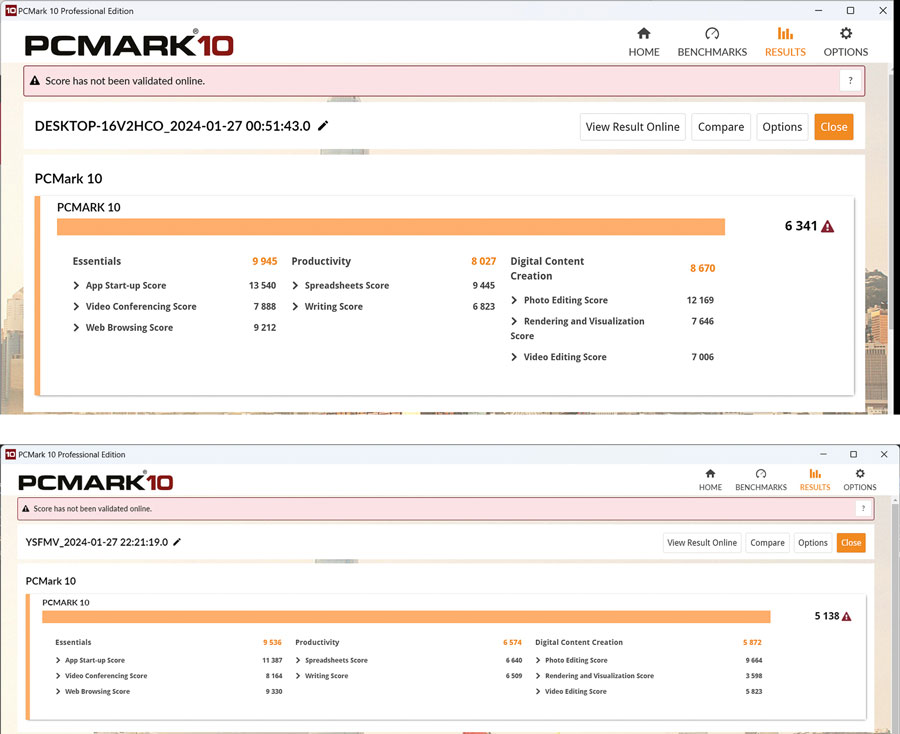Click warning triangle icon in bottom validation banner
Screen dimensions: 900x734
tap(25, 508)
